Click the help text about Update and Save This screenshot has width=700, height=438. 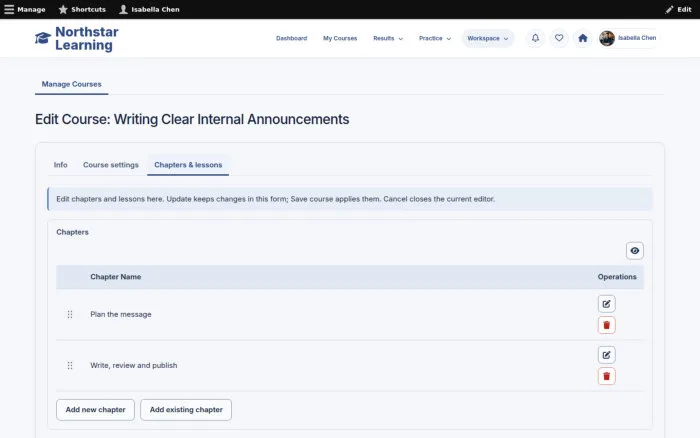coord(275,199)
